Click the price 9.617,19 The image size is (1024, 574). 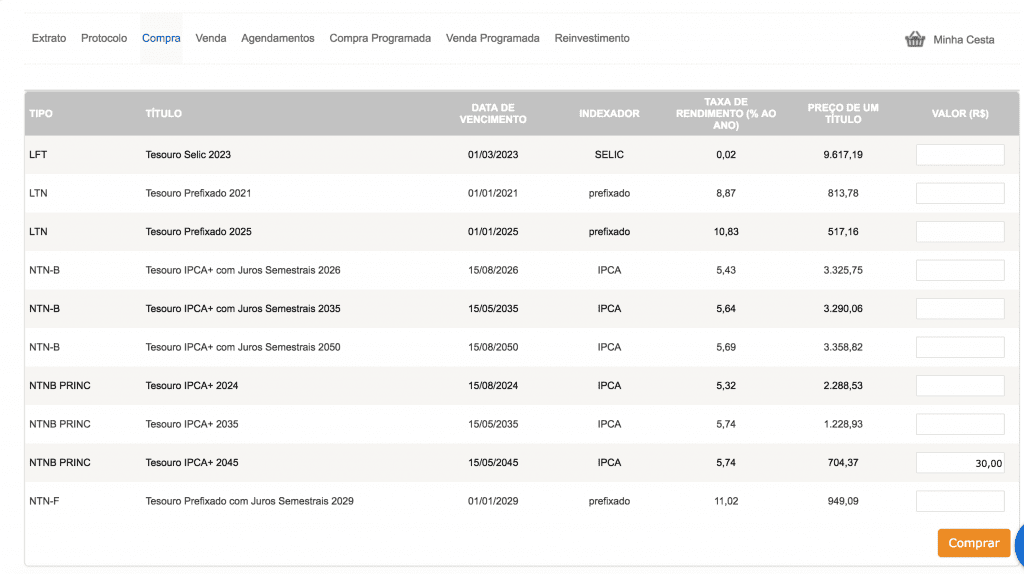pos(842,155)
